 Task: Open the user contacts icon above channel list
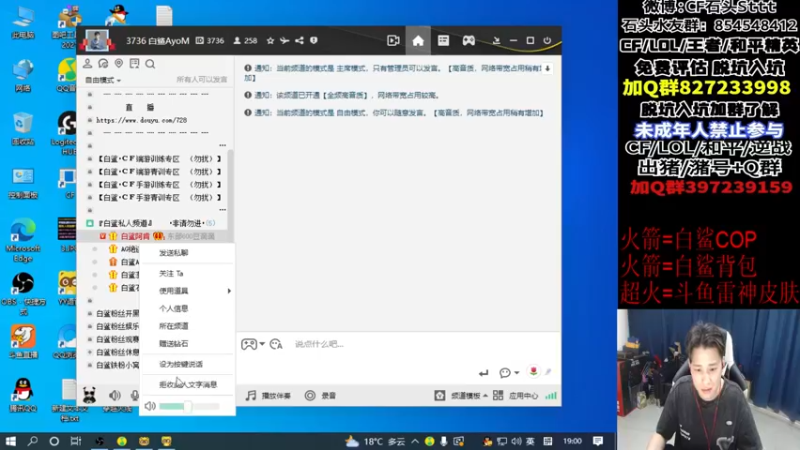coord(88,64)
